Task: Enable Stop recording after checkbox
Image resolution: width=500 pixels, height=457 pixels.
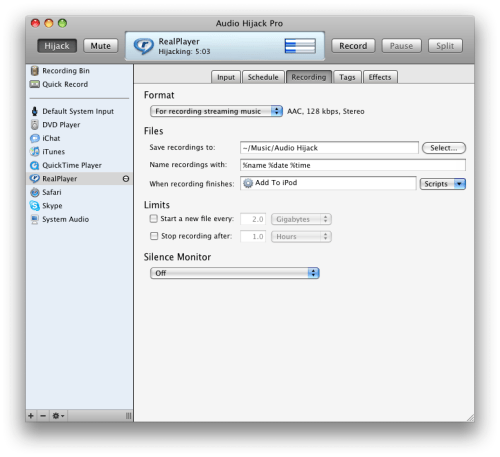Action: coord(154,236)
